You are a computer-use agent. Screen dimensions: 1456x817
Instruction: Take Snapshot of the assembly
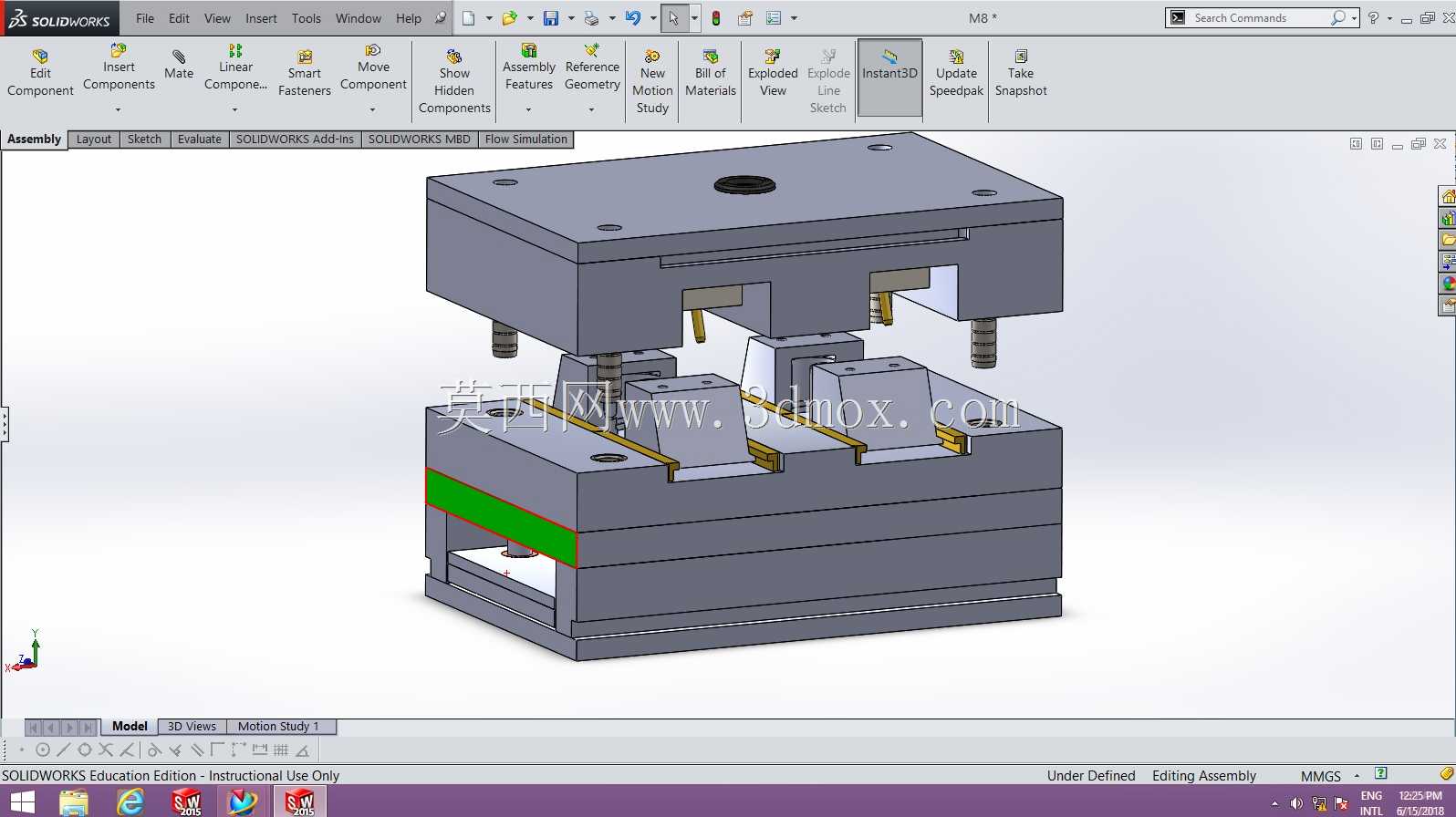pos(1021,73)
